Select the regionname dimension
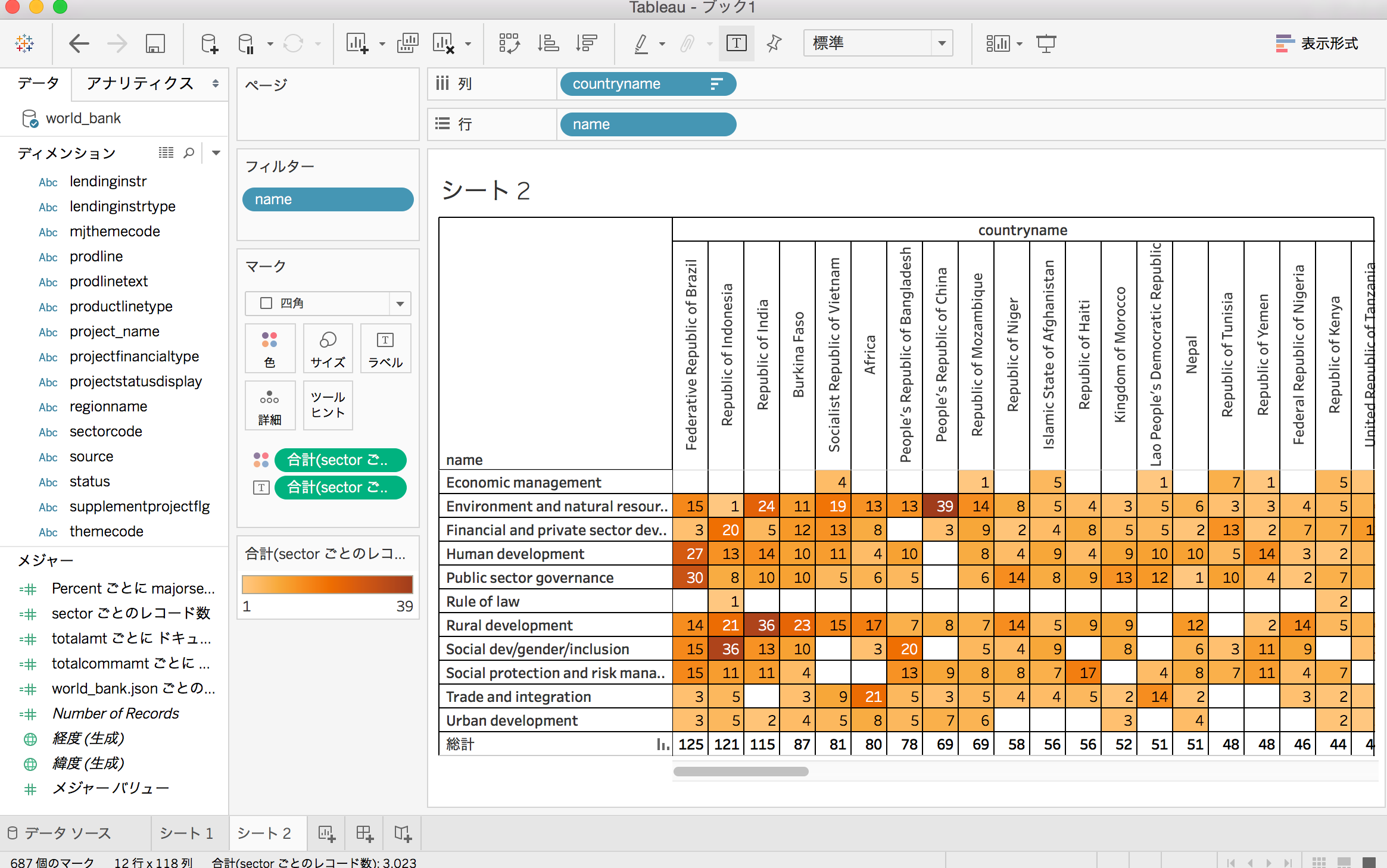The height and width of the screenshot is (868, 1387). 108,407
